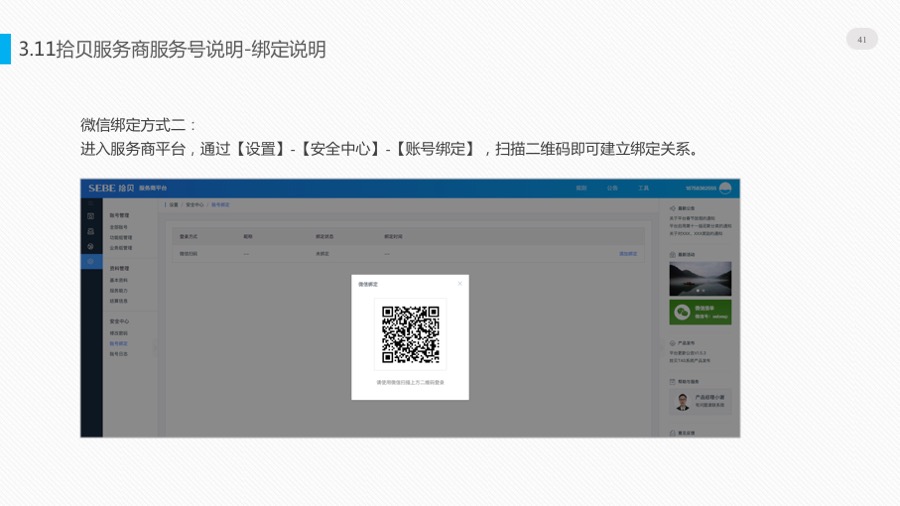
Task: Click the 最新公告 speaker icon
Action: pyautogui.click(x=673, y=208)
